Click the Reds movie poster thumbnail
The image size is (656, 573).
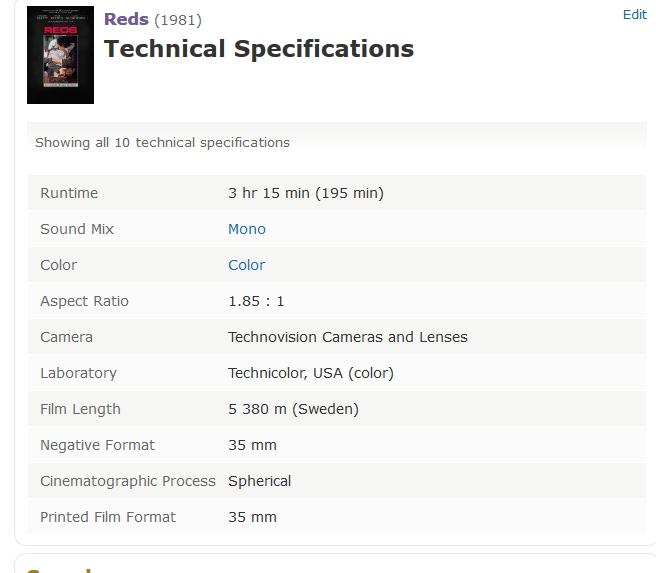[x=60, y=55]
